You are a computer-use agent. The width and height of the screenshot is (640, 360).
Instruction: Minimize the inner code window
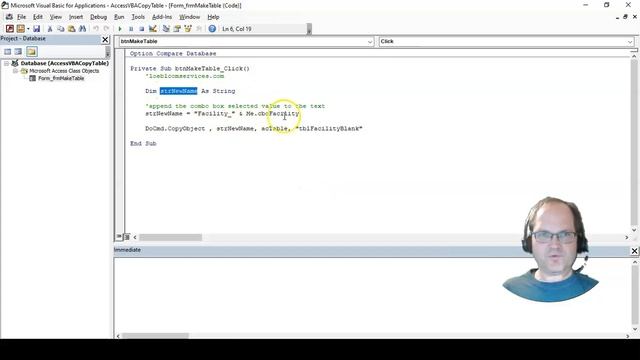coord(617,17)
